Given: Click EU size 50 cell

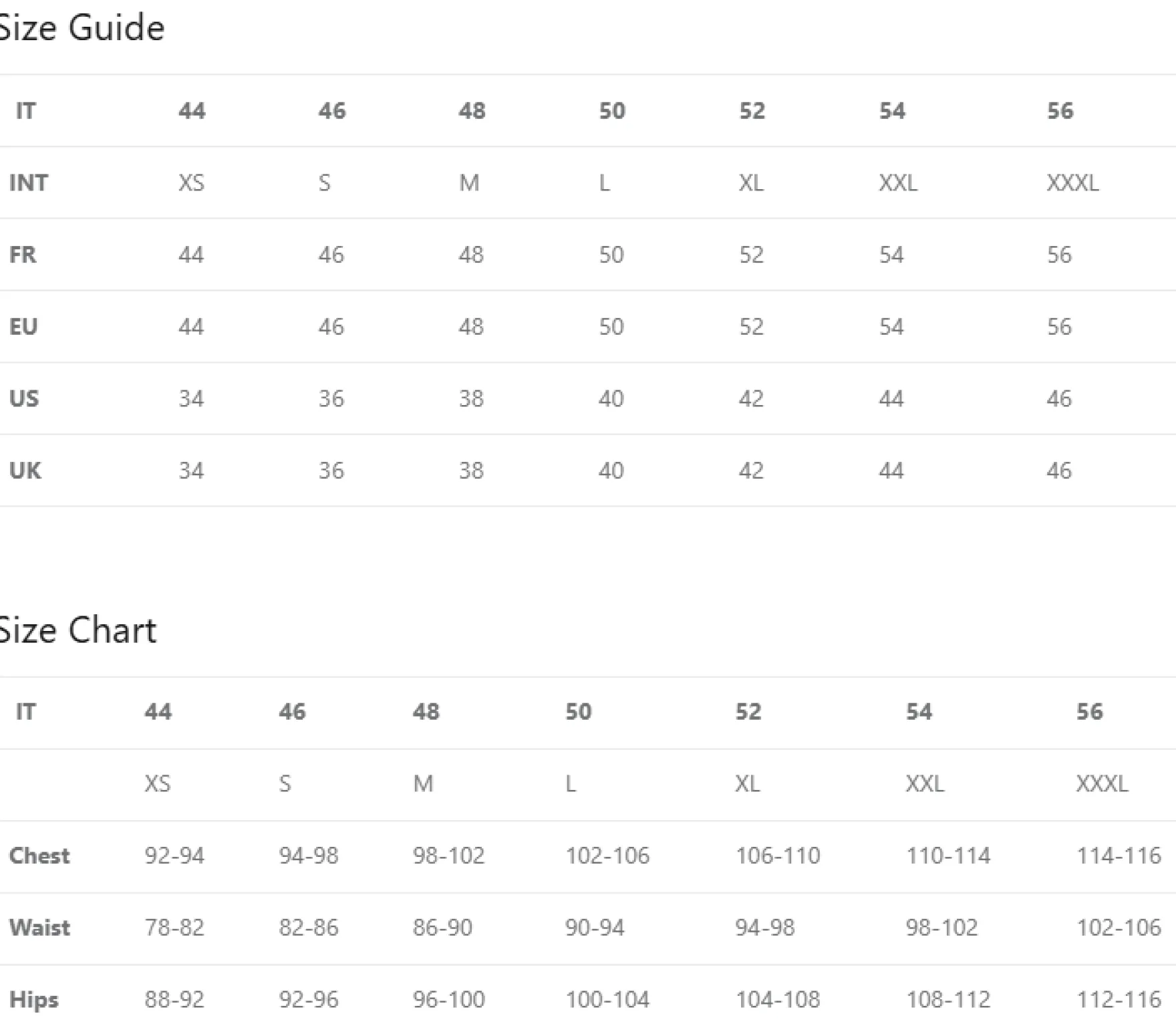Looking at the screenshot, I should pos(611,327).
